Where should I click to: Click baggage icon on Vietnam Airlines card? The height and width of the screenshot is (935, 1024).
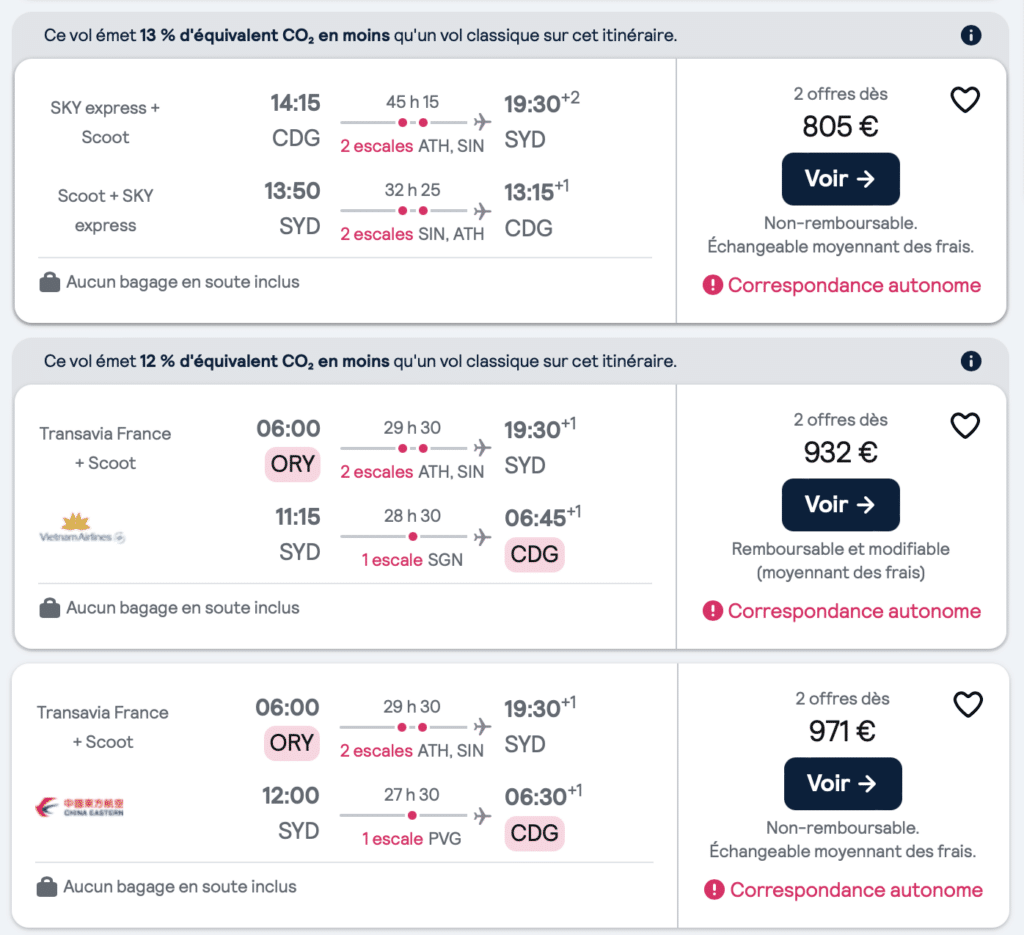pyautogui.click(x=50, y=608)
